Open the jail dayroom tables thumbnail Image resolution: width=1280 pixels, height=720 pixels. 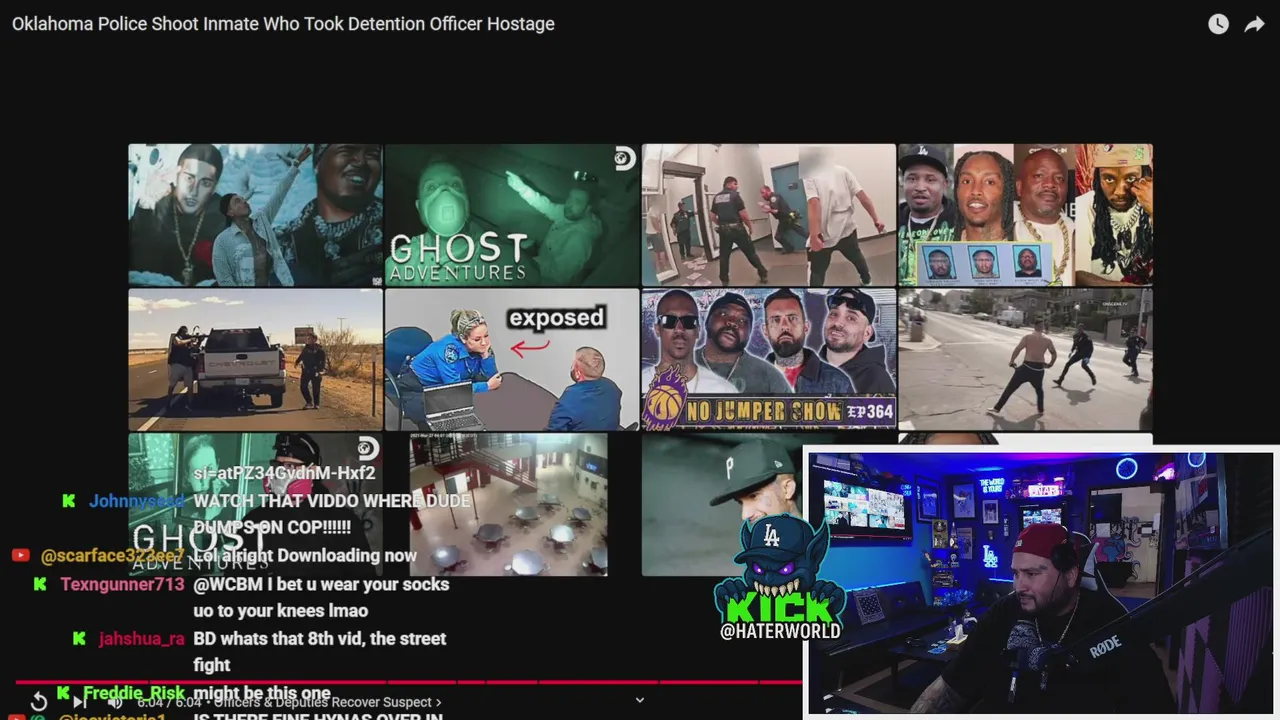tap(508, 504)
